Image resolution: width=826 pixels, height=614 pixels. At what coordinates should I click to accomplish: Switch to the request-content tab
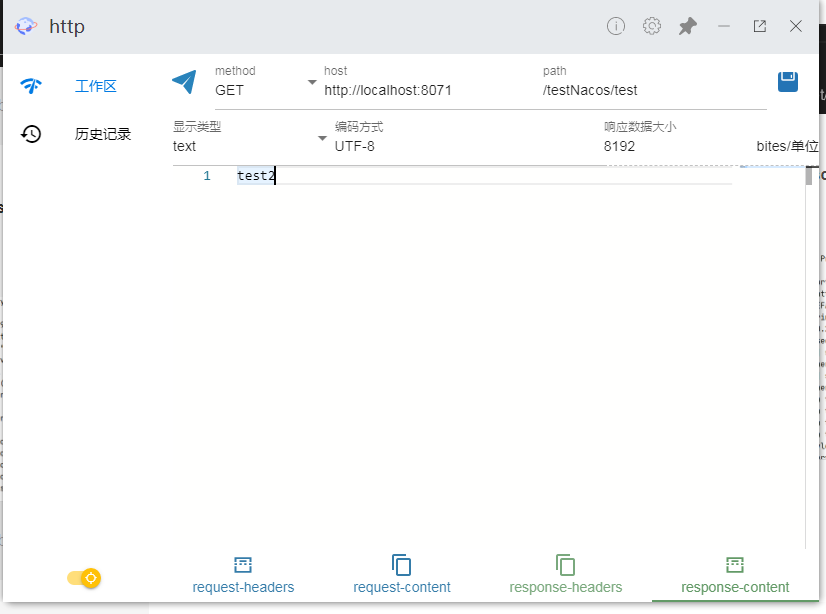tap(401, 575)
